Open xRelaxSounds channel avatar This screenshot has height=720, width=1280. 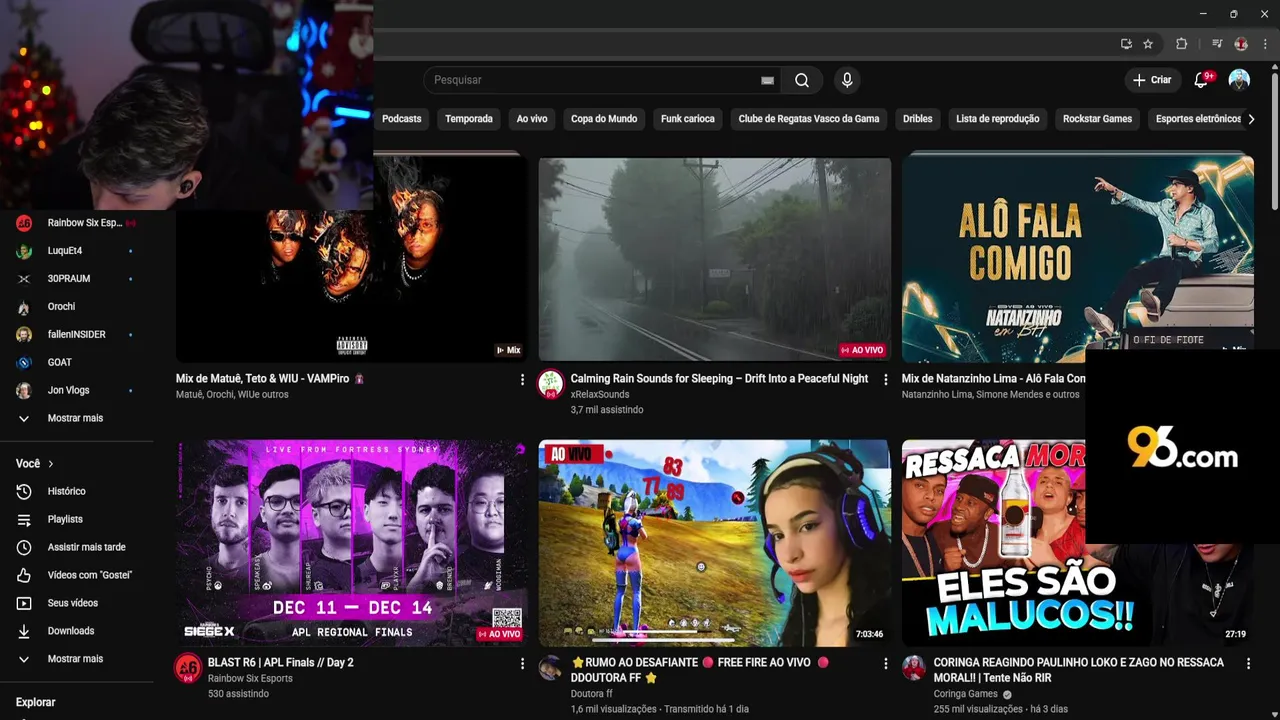[551, 384]
